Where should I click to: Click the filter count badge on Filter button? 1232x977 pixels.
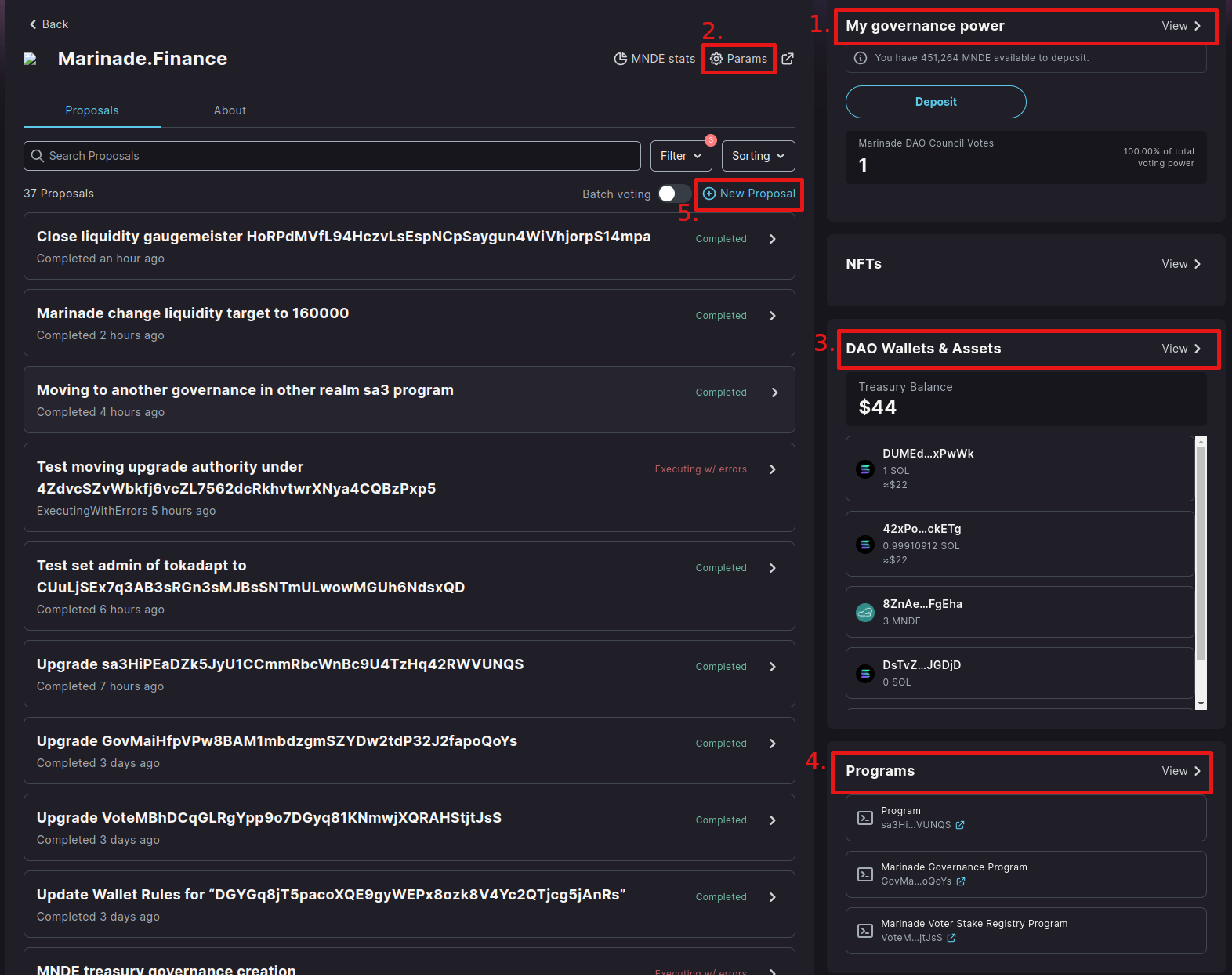[x=711, y=140]
